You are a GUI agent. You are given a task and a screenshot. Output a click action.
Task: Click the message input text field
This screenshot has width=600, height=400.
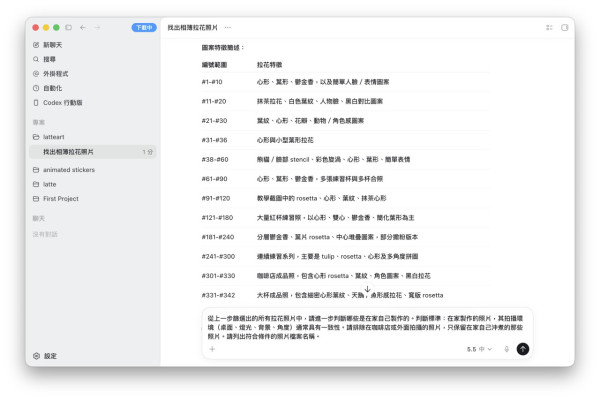365,327
